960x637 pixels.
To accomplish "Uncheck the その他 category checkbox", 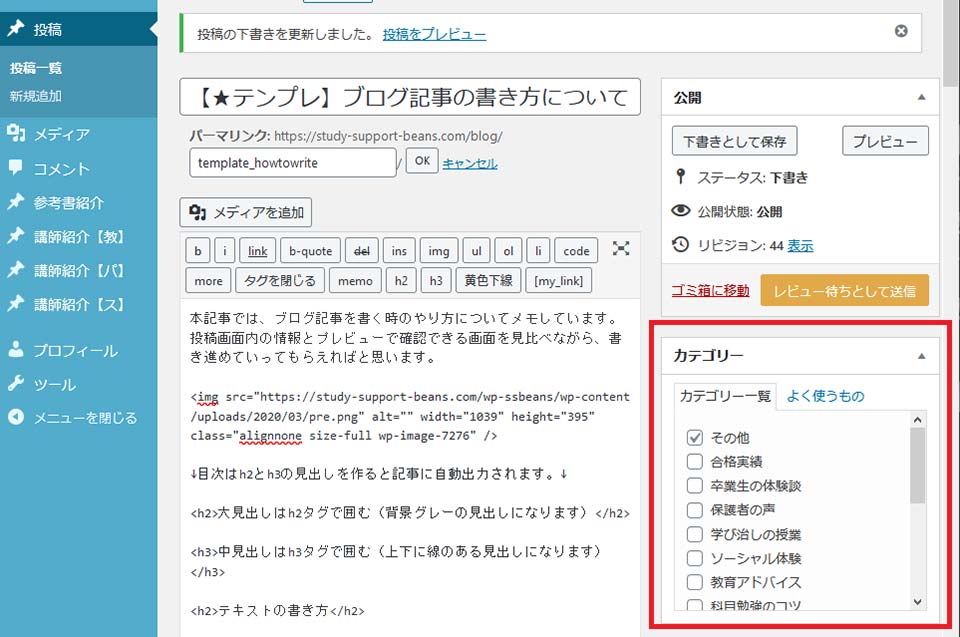I will click(x=695, y=438).
